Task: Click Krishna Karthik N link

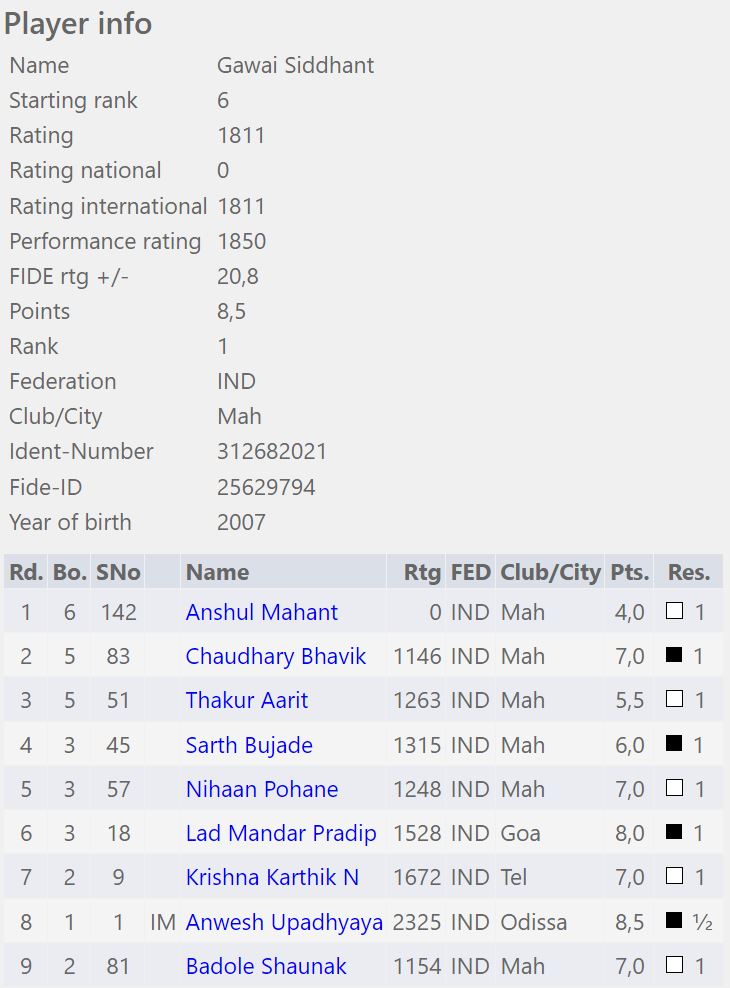Action: coord(272,877)
